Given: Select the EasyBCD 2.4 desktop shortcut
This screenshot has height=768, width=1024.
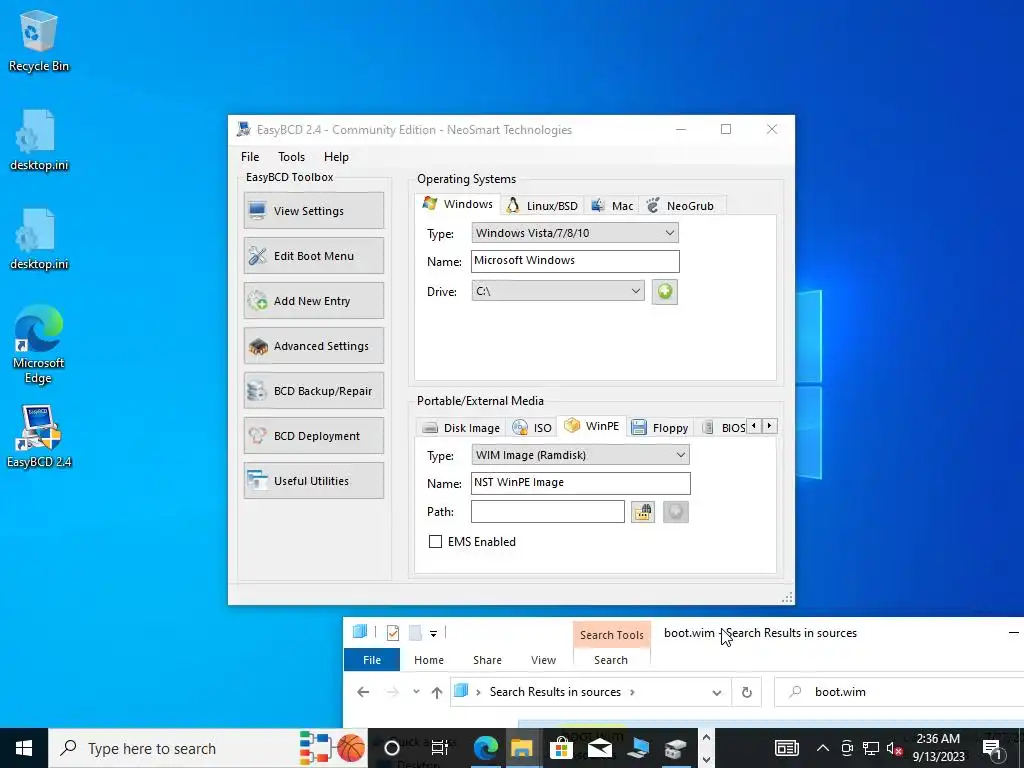Looking at the screenshot, I should click(x=39, y=437).
